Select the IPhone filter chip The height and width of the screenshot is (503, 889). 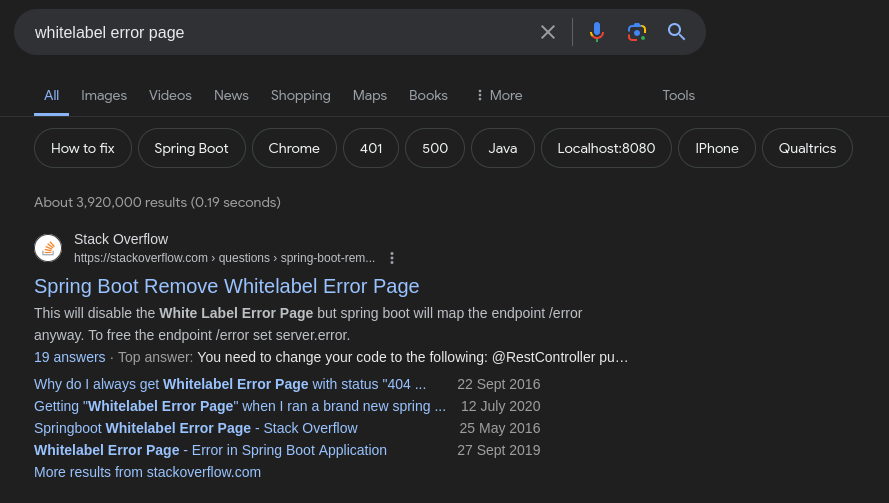(717, 148)
